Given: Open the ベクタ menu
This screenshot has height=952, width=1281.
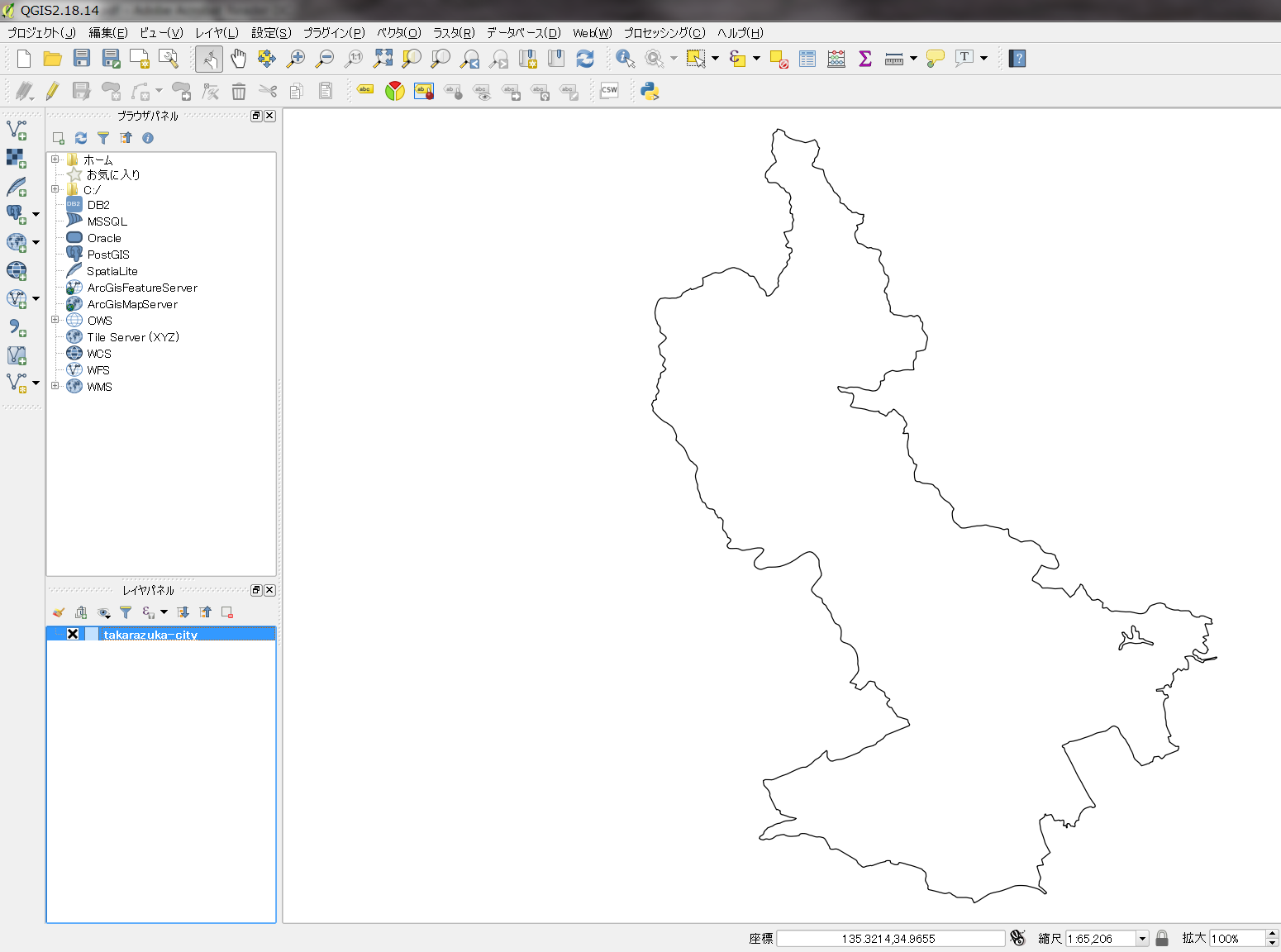Looking at the screenshot, I should pos(399,33).
